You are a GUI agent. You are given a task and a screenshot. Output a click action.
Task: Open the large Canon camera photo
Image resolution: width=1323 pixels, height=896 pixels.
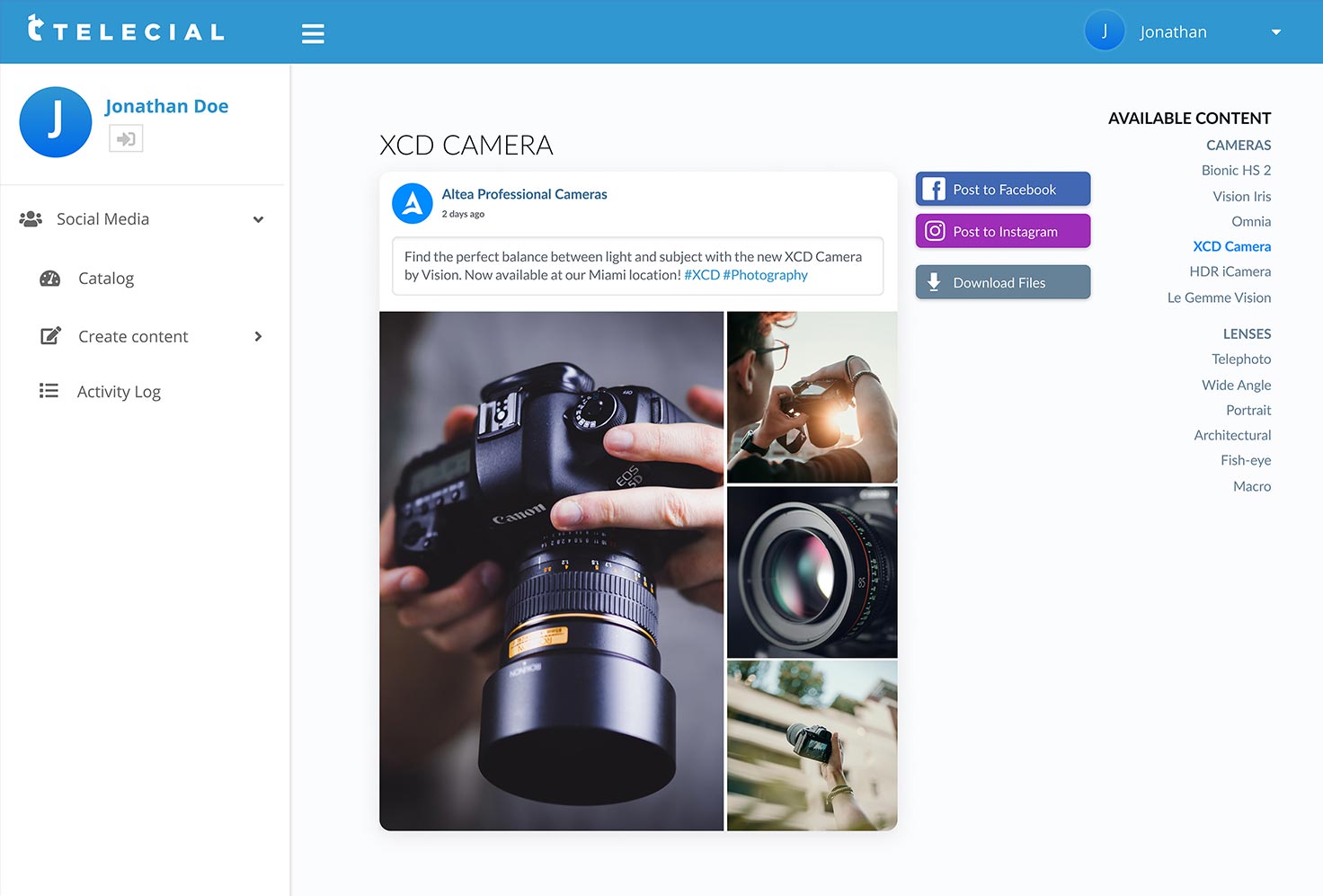click(551, 571)
